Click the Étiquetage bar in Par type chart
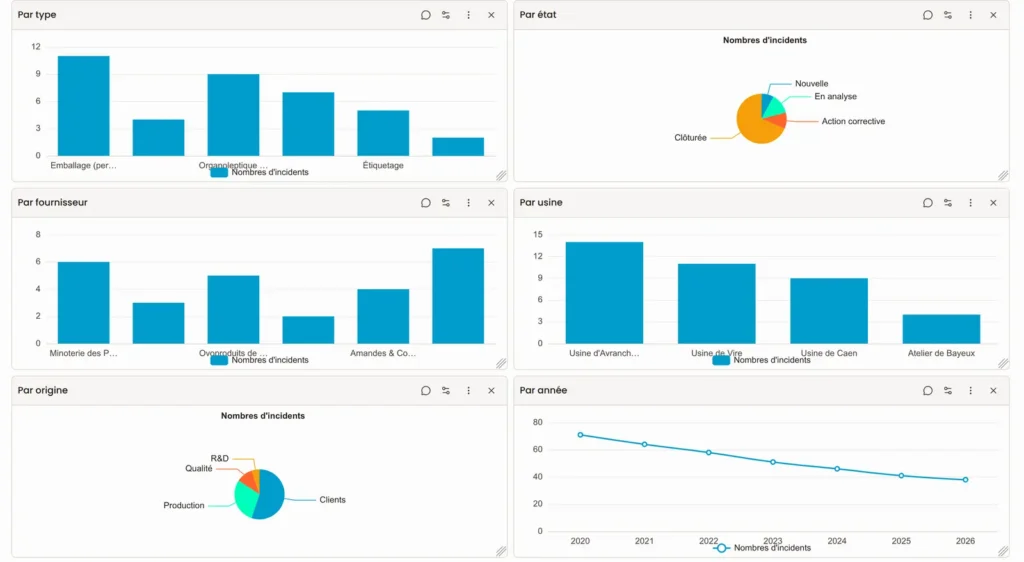1024x562 pixels. click(383, 133)
